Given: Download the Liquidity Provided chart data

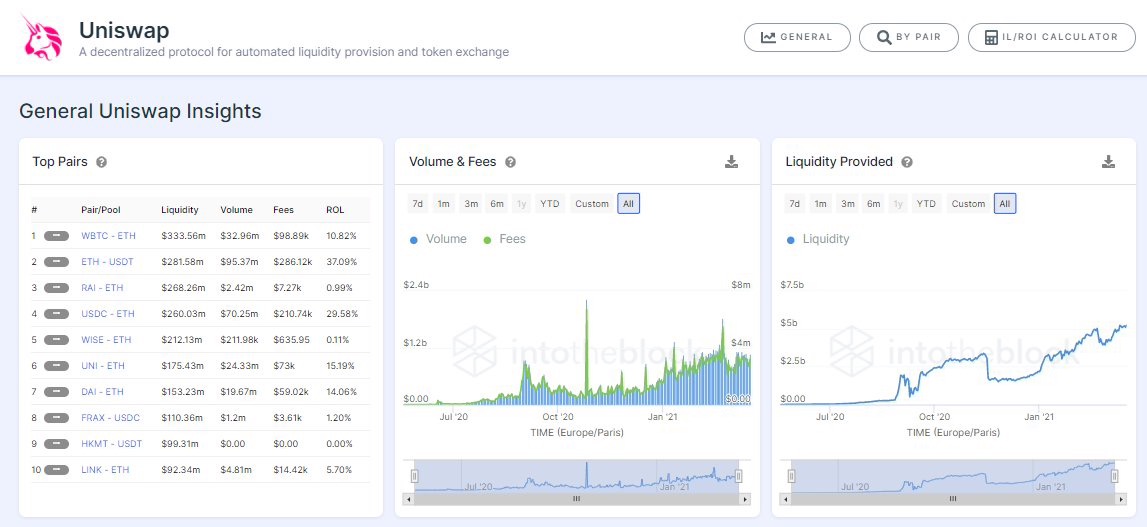Looking at the screenshot, I should point(1108,162).
